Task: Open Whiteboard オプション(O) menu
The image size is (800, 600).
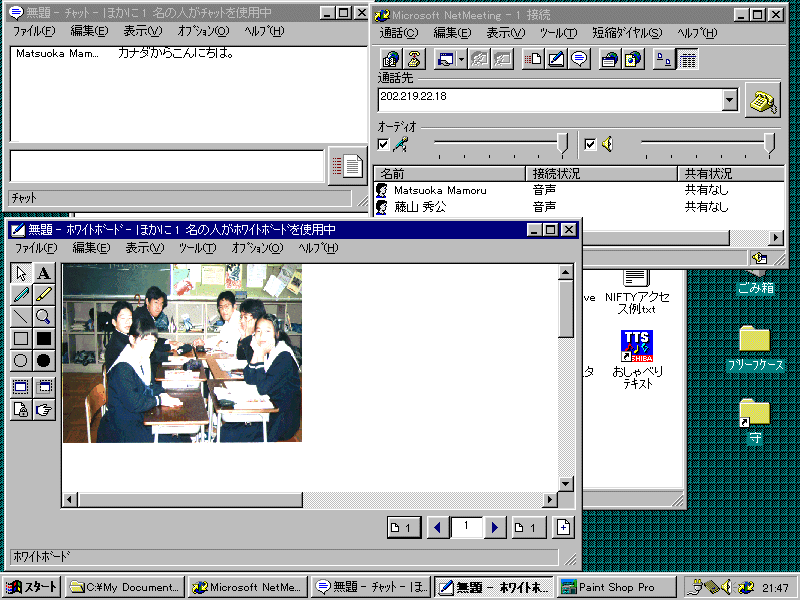Action: click(257, 248)
